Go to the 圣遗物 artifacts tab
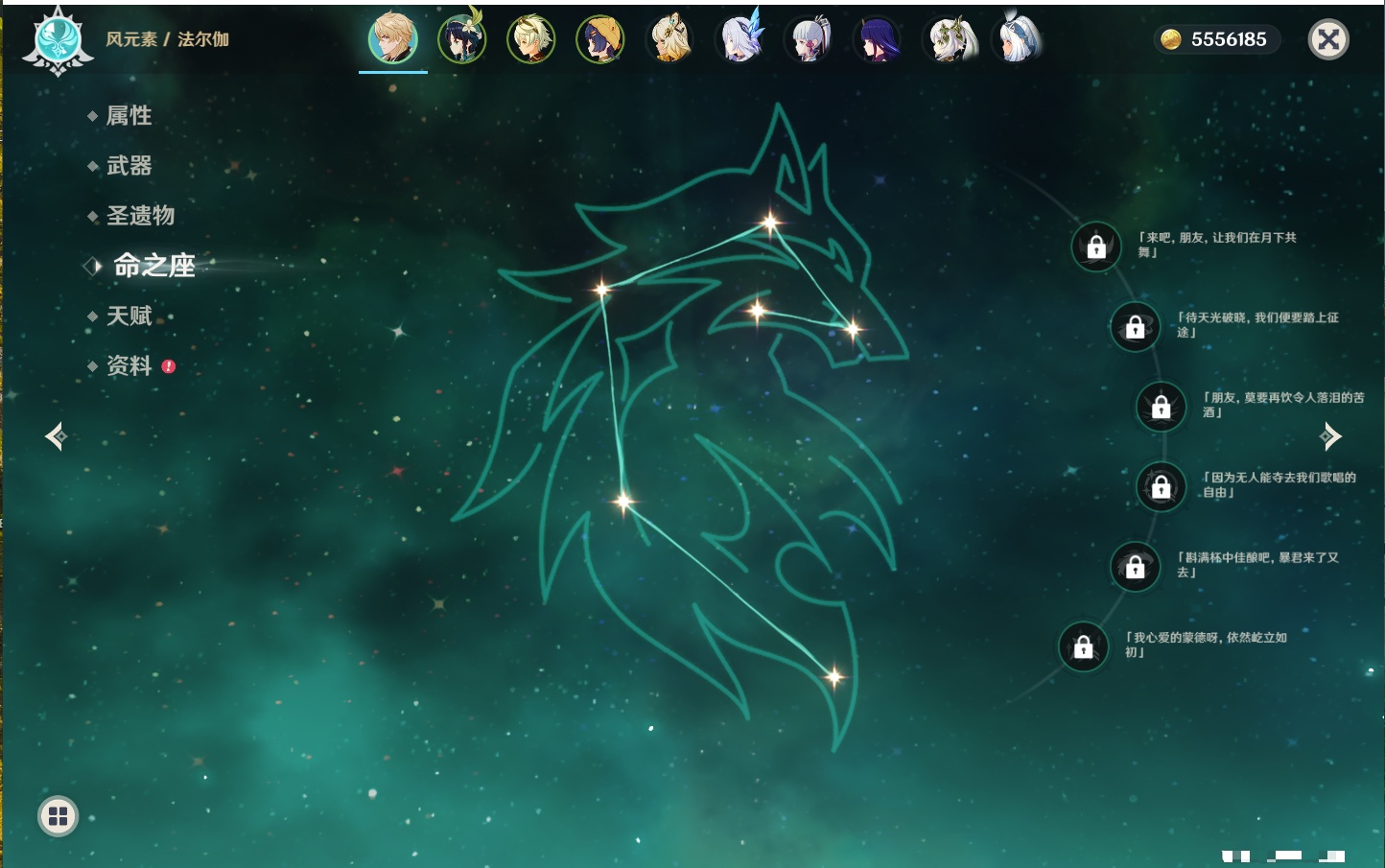This screenshot has height=868, width=1385. click(x=140, y=216)
